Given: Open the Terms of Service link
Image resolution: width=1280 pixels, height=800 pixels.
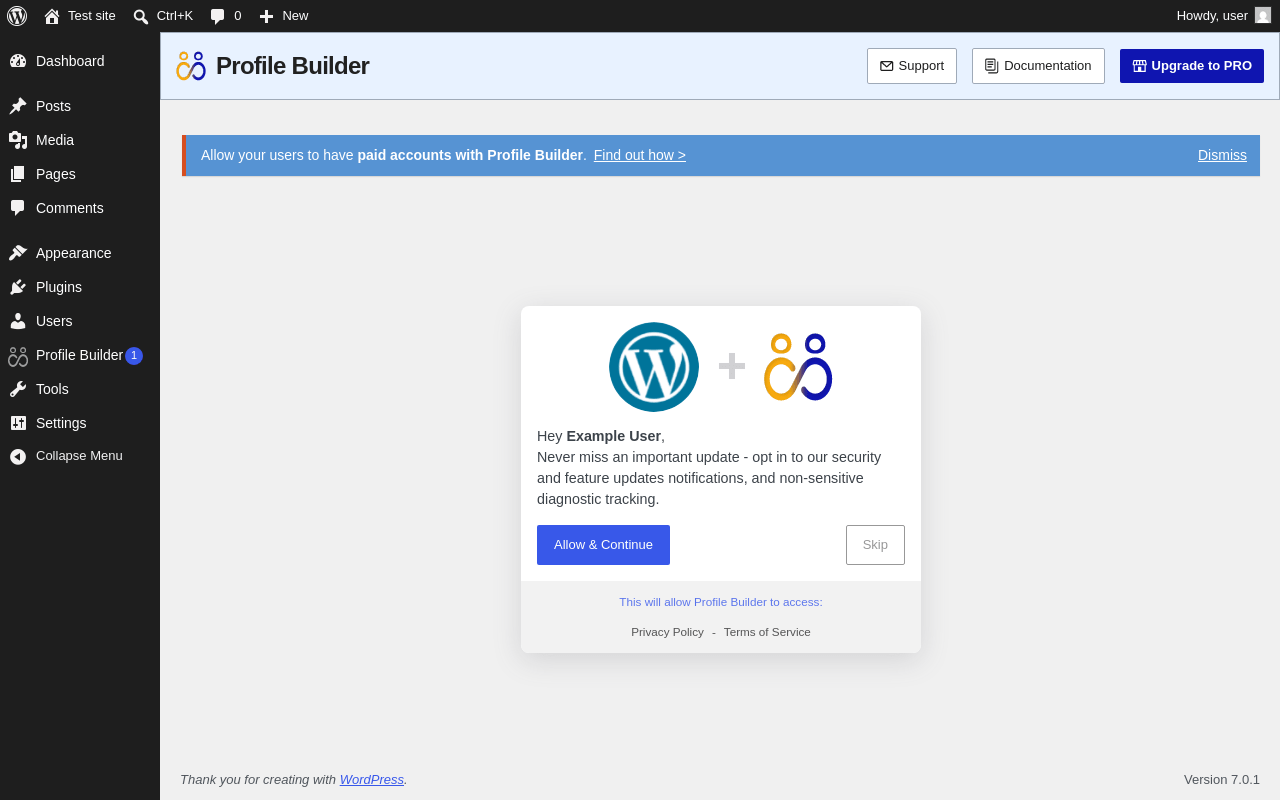Looking at the screenshot, I should (x=767, y=632).
